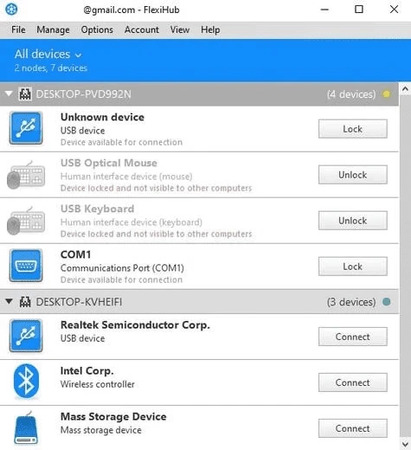Click "Mass Storage Device" name text
The image size is (411, 450).
113,416
